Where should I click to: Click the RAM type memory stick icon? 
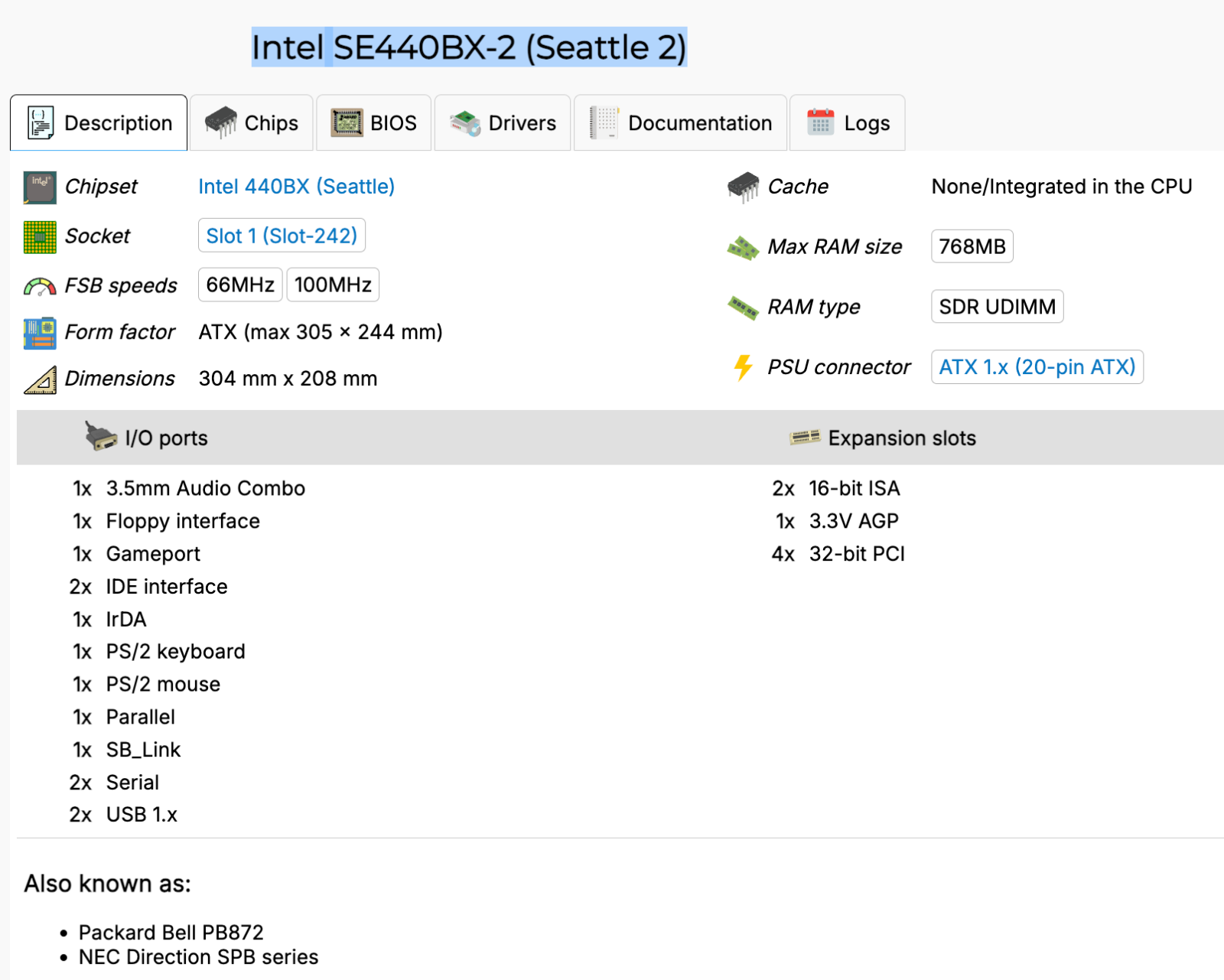(743, 308)
